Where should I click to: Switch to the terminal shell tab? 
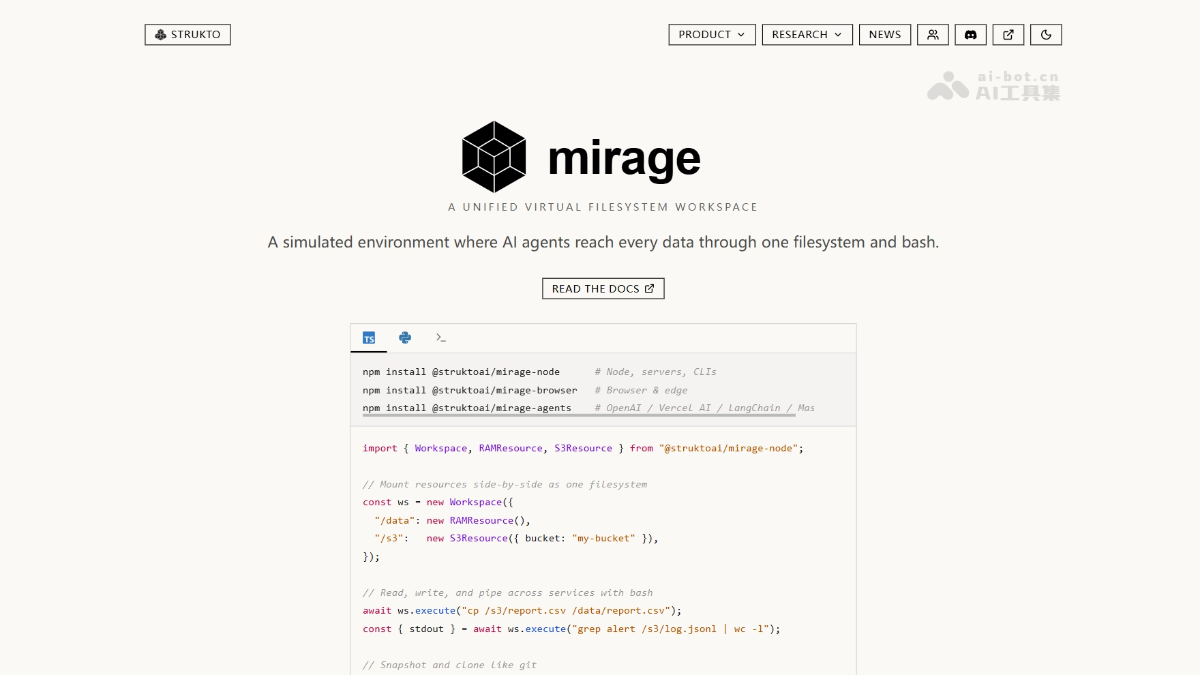(440, 338)
